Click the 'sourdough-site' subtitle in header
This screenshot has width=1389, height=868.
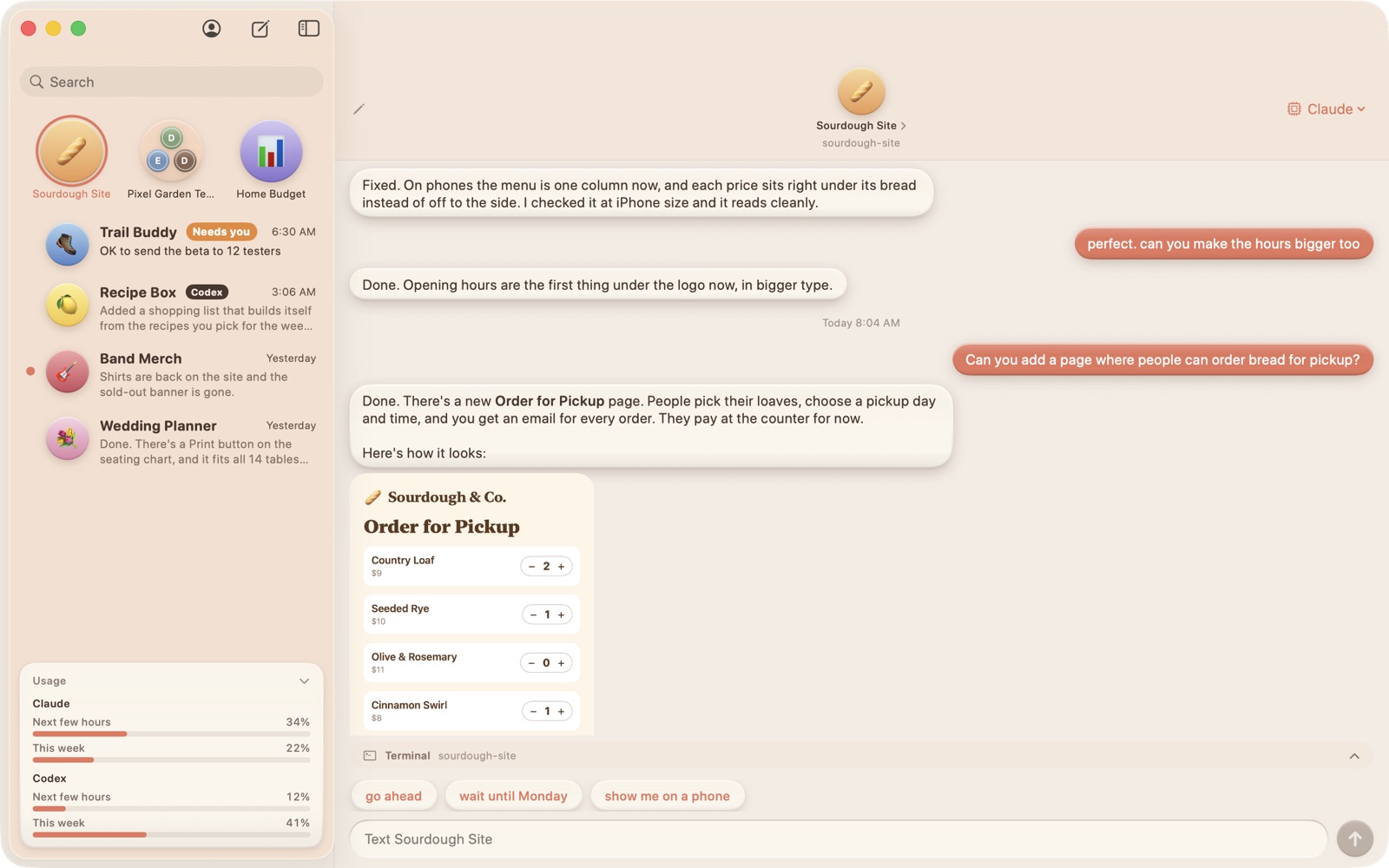[x=861, y=143]
